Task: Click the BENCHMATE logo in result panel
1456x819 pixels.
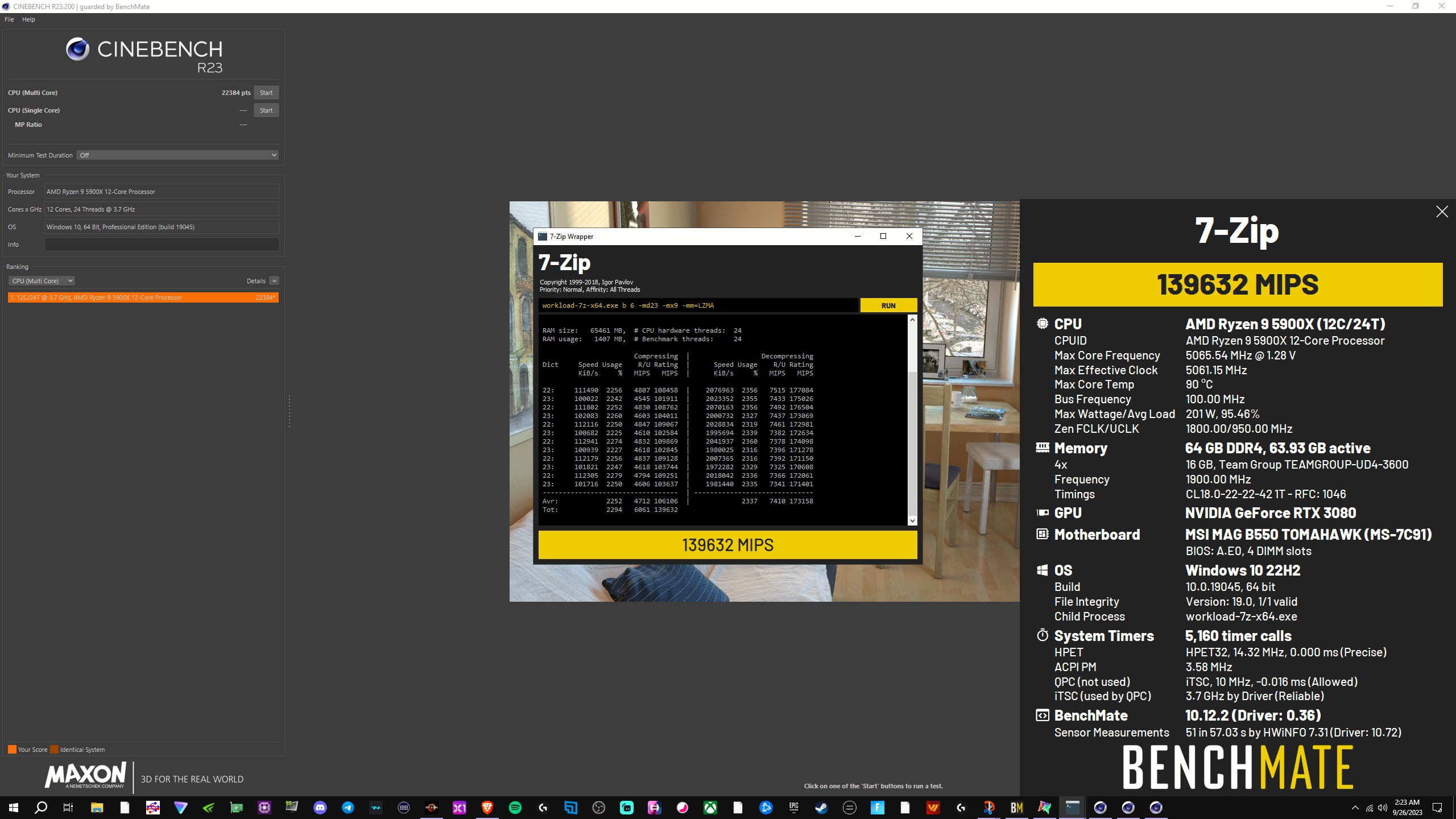Action: [1238, 768]
